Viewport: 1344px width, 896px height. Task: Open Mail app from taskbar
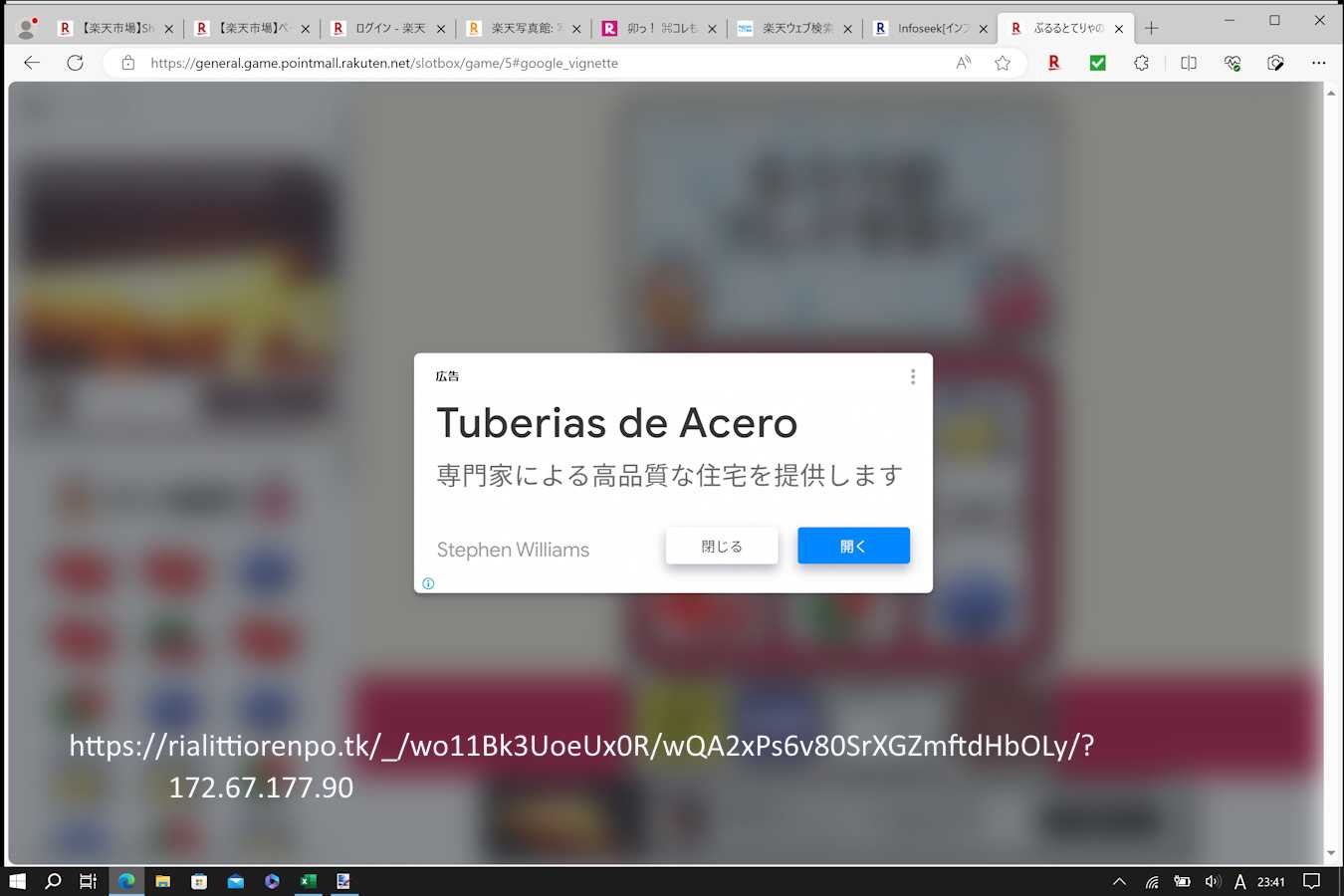click(x=235, y=881)
